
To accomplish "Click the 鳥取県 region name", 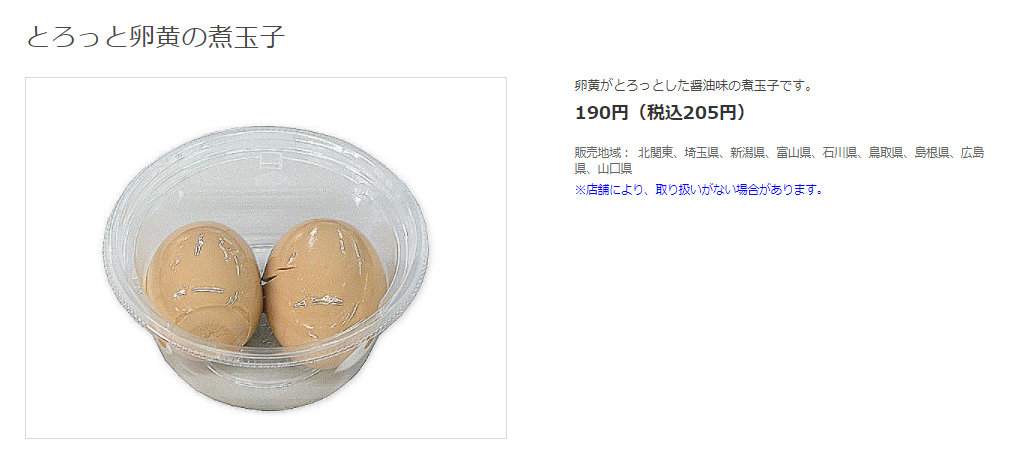I will click(x=886, y=153).
